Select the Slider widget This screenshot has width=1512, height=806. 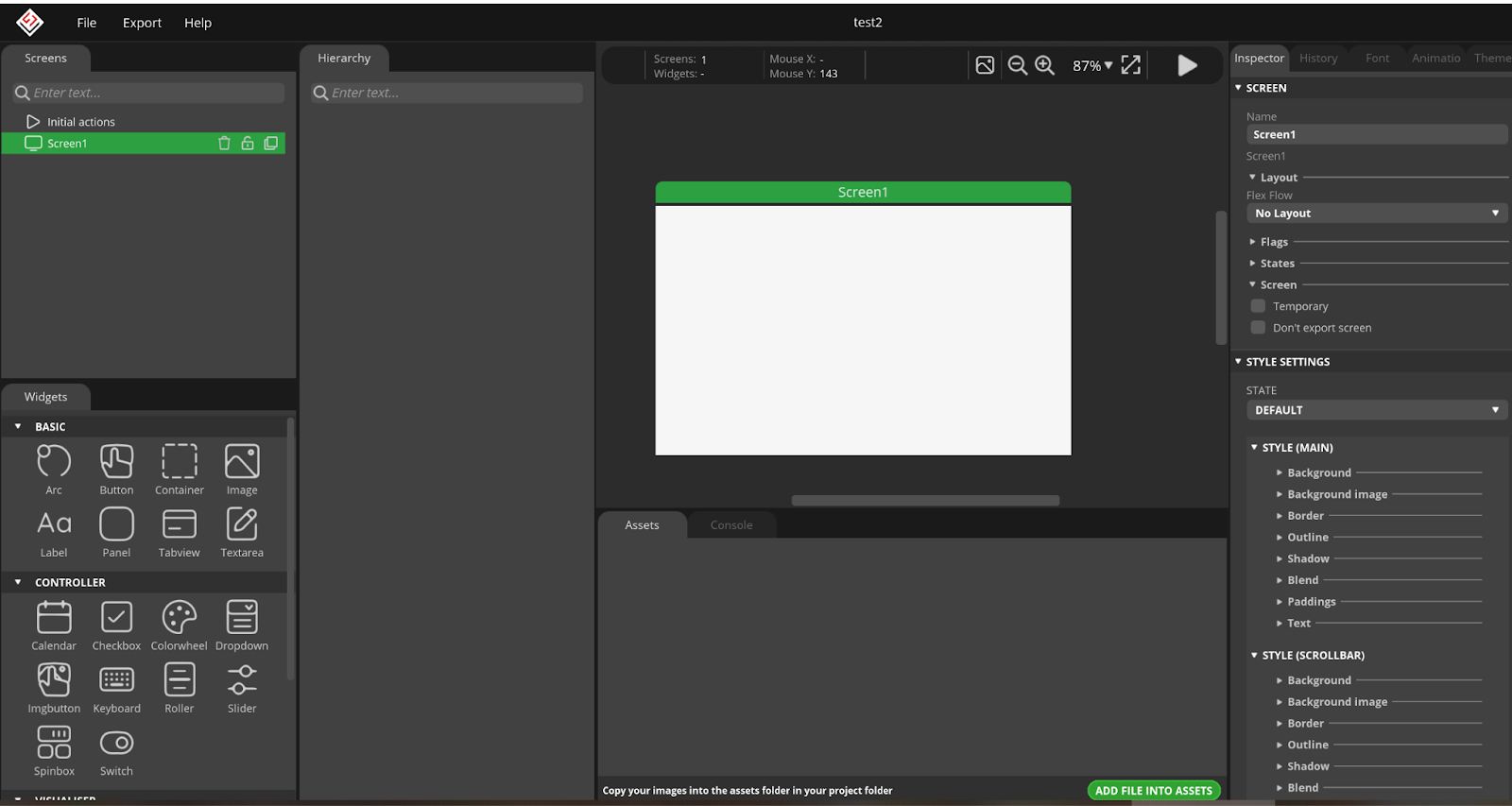(242, 688)
